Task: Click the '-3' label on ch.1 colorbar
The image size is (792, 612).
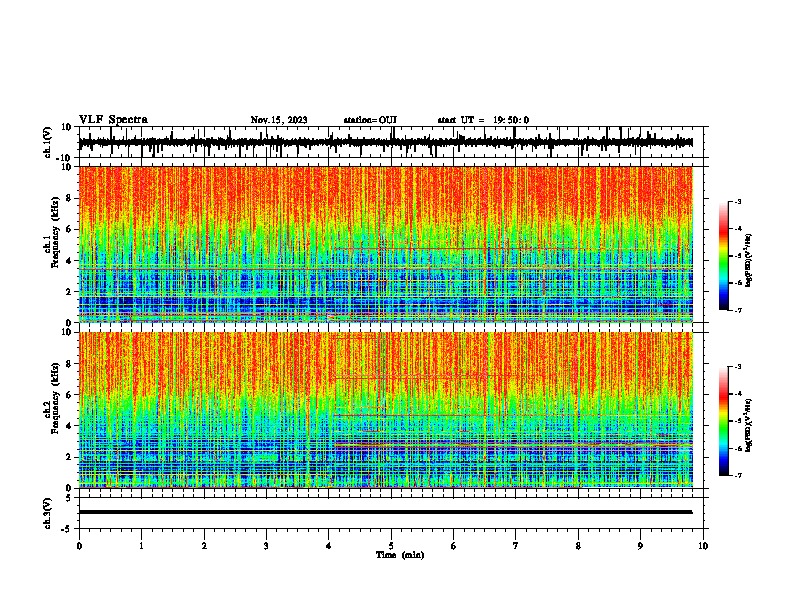Action: (x=737, y=201)
